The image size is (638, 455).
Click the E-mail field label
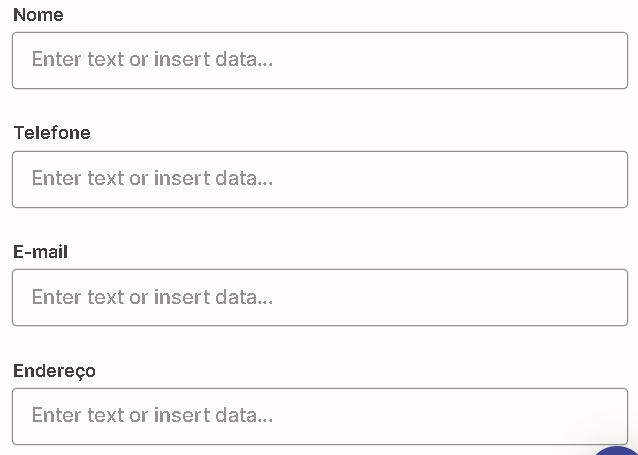click(x=40, y=252)
